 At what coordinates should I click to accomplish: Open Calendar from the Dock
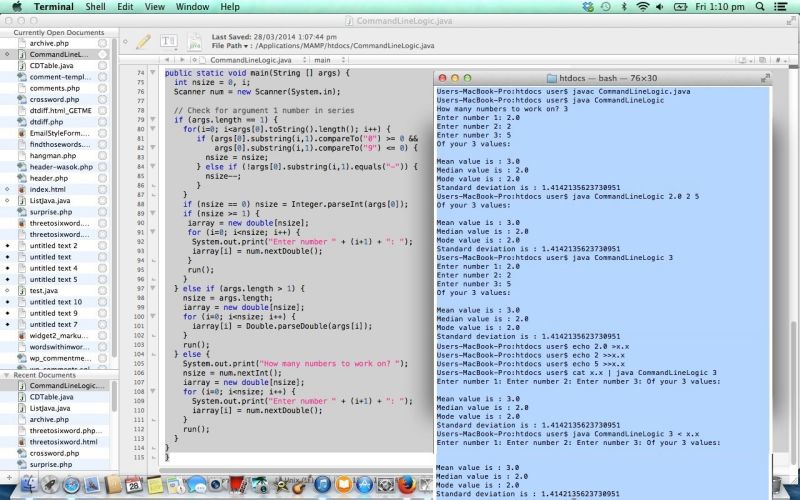pos(134,484)
